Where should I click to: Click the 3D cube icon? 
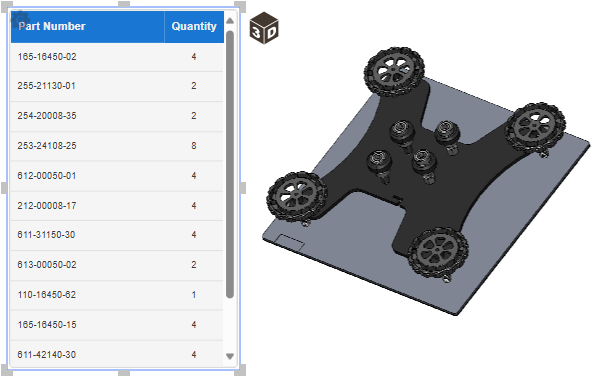[264, 28]
